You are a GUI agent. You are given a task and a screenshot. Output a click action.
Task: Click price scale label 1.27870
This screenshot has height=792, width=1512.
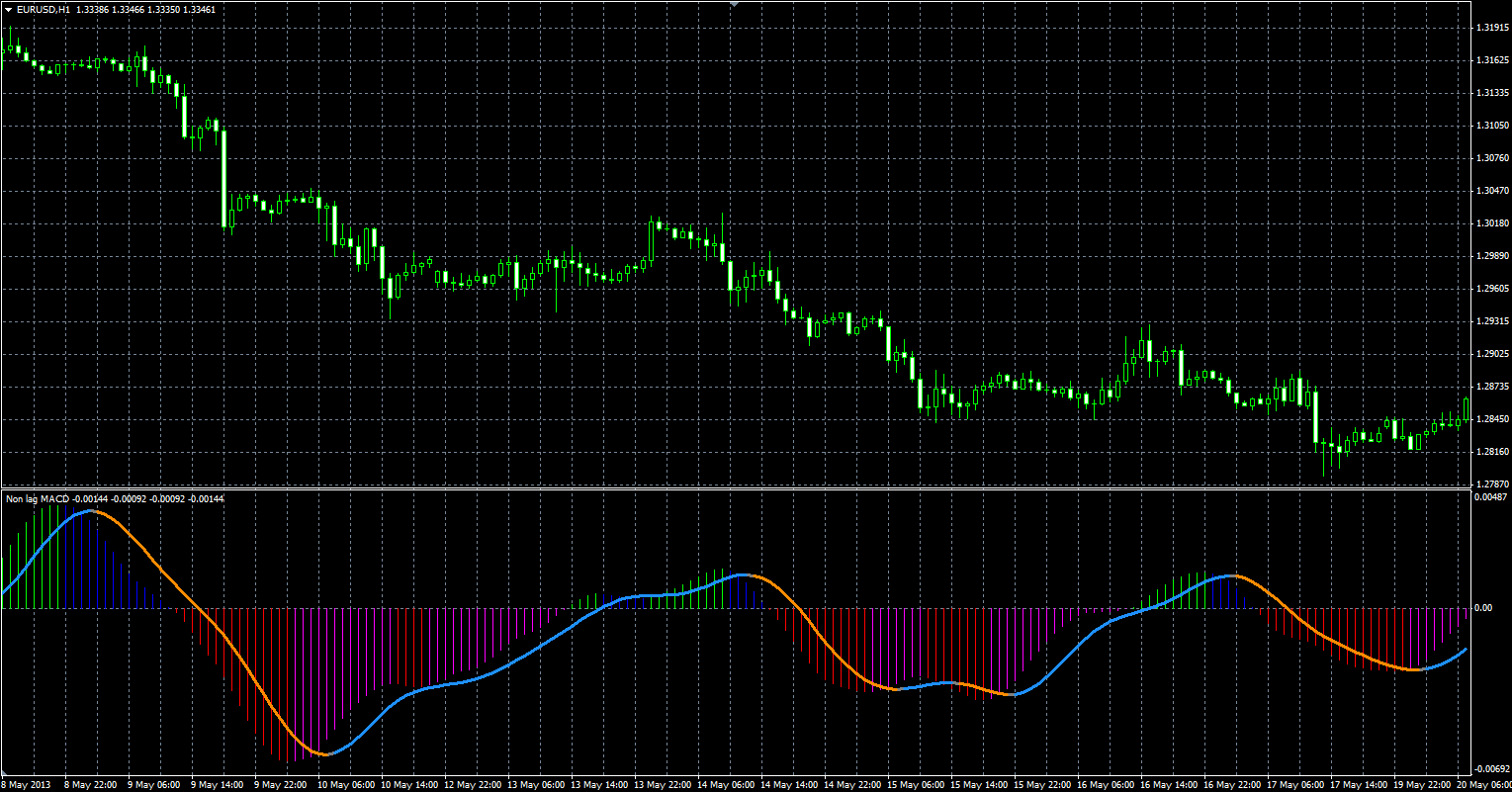[x=1492, y=484]
